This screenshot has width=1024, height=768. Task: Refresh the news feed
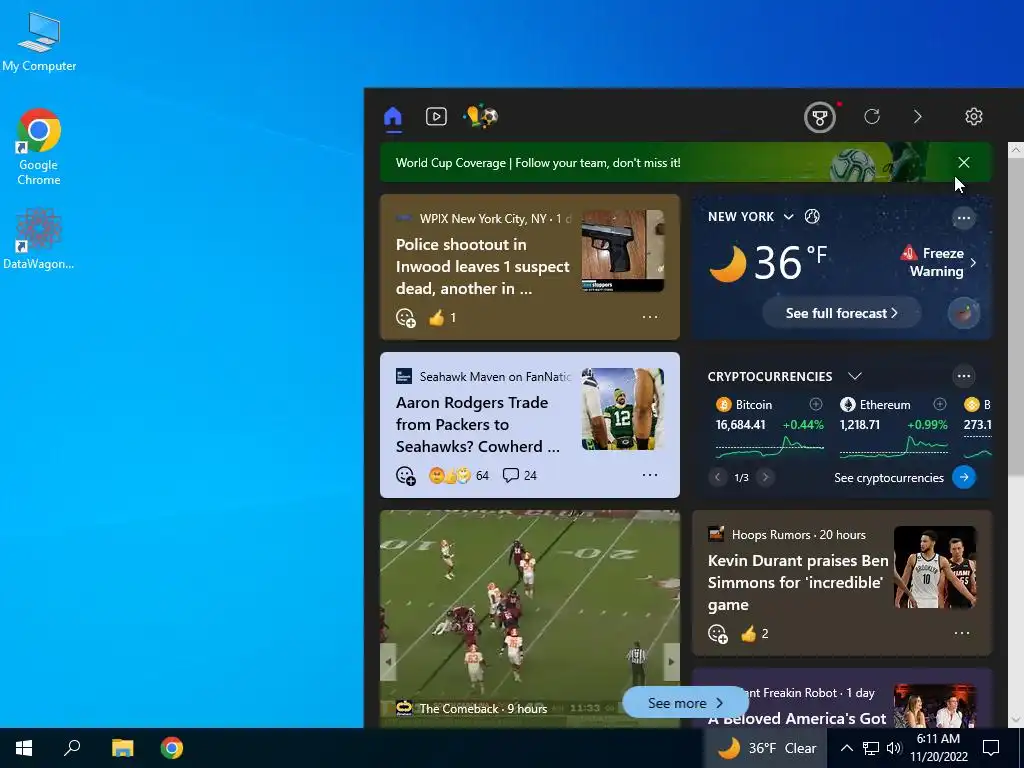click(x=872, y=116)
